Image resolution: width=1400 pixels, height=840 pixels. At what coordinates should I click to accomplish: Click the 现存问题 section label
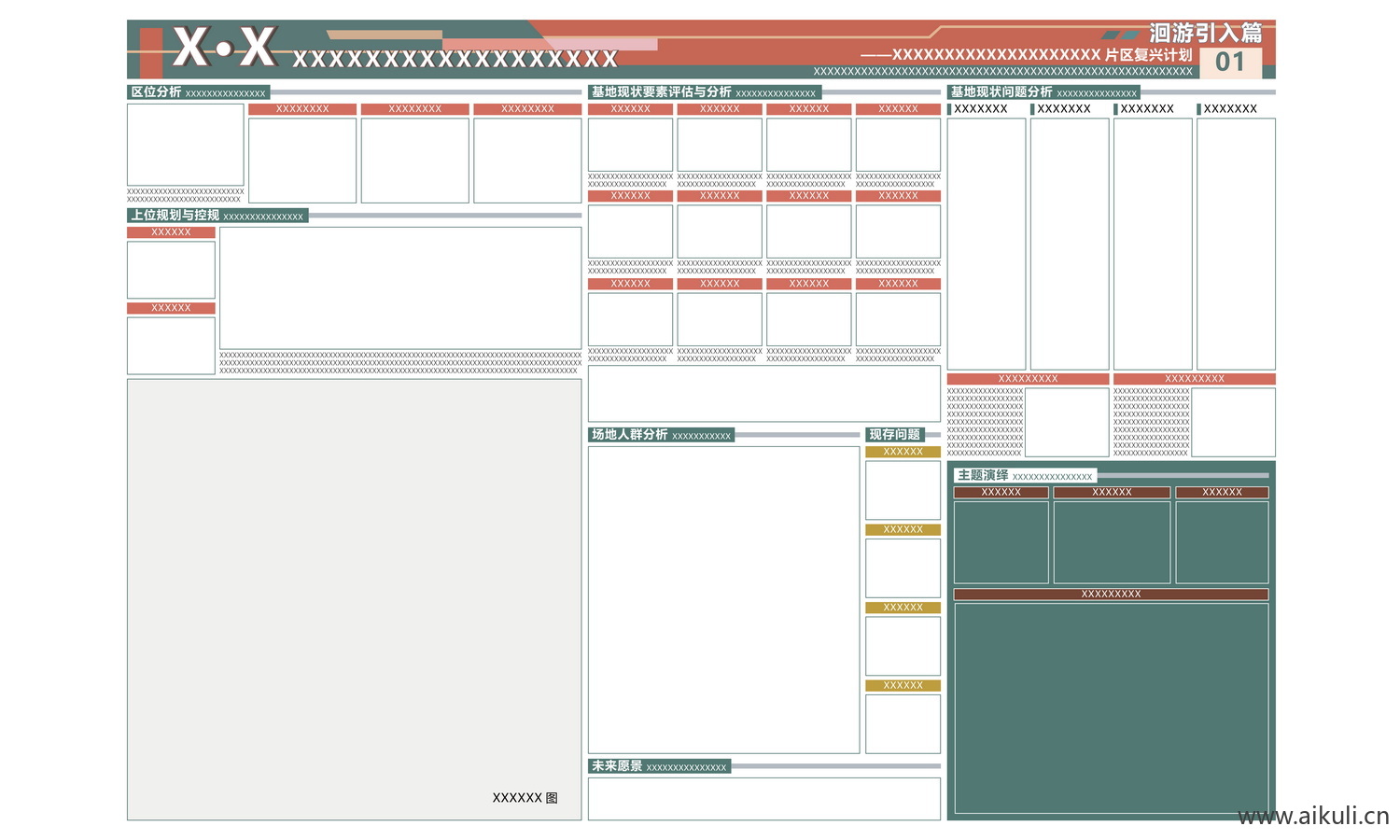point(894,435)
